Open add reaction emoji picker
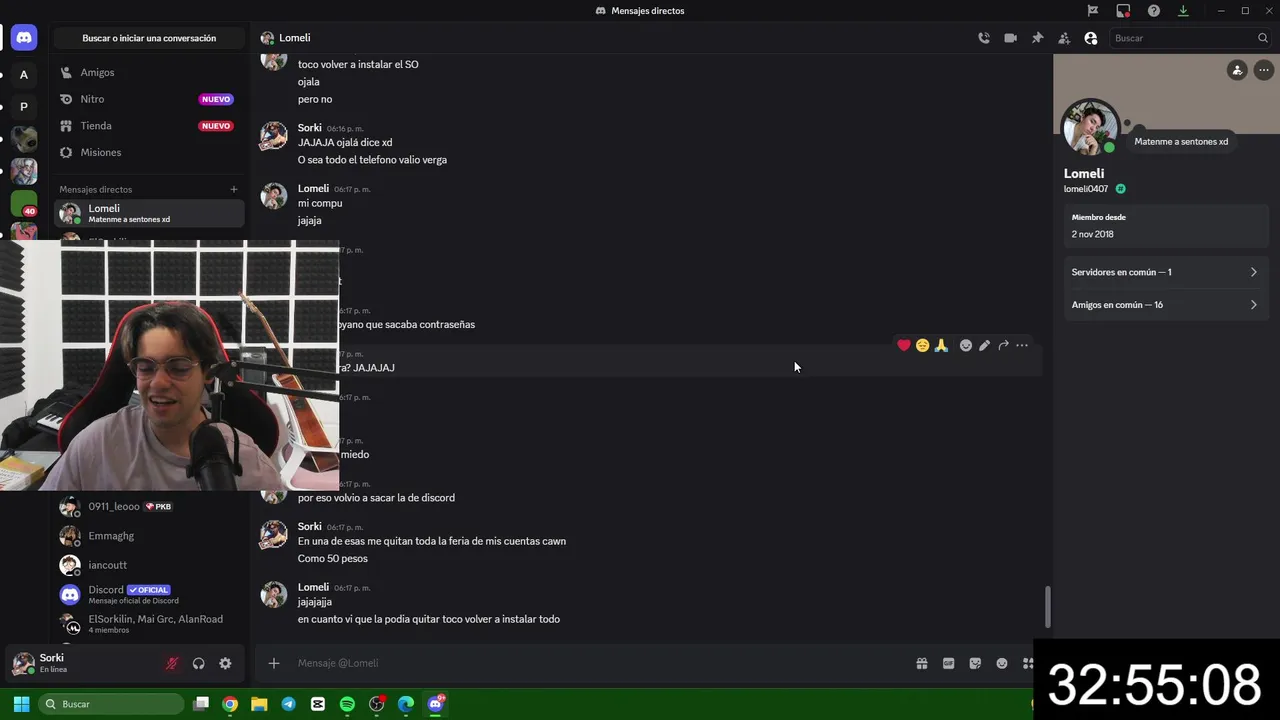 966,345
